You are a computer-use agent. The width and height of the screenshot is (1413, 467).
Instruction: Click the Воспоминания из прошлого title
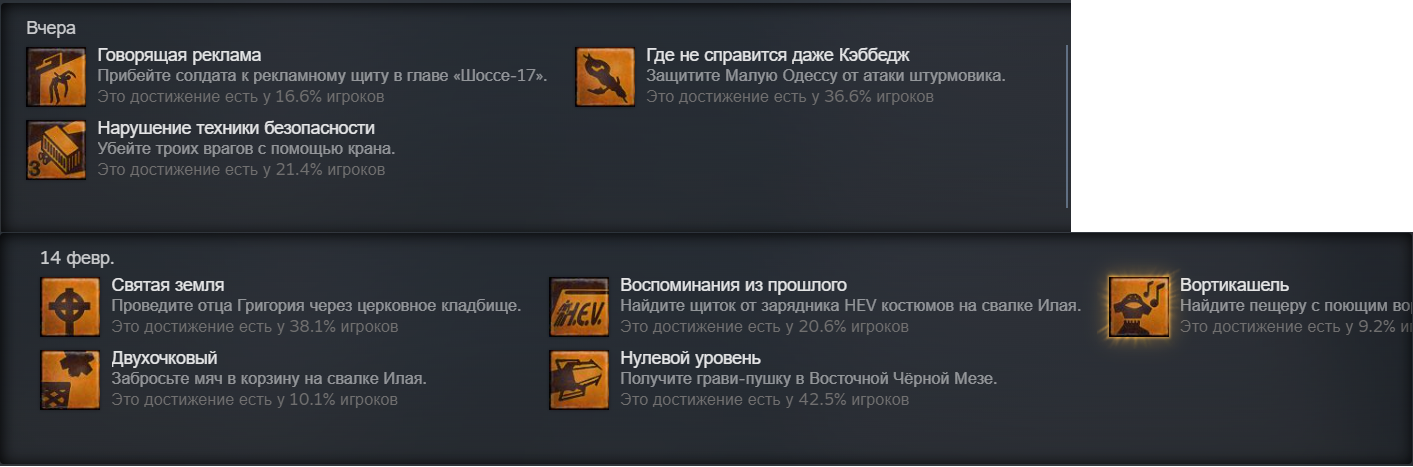(733, 285)
